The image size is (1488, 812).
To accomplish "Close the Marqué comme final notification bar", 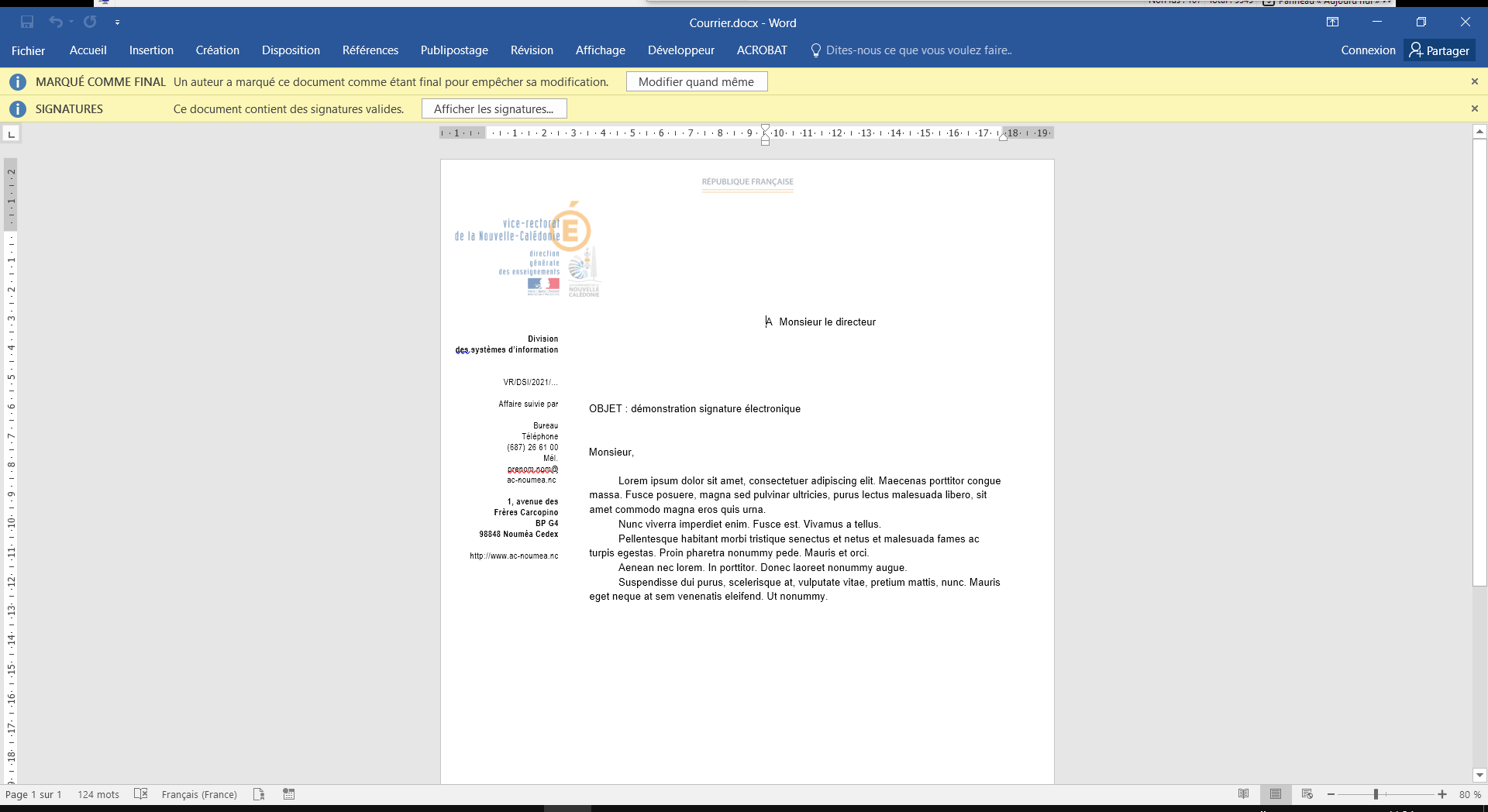I will 1474,81.
